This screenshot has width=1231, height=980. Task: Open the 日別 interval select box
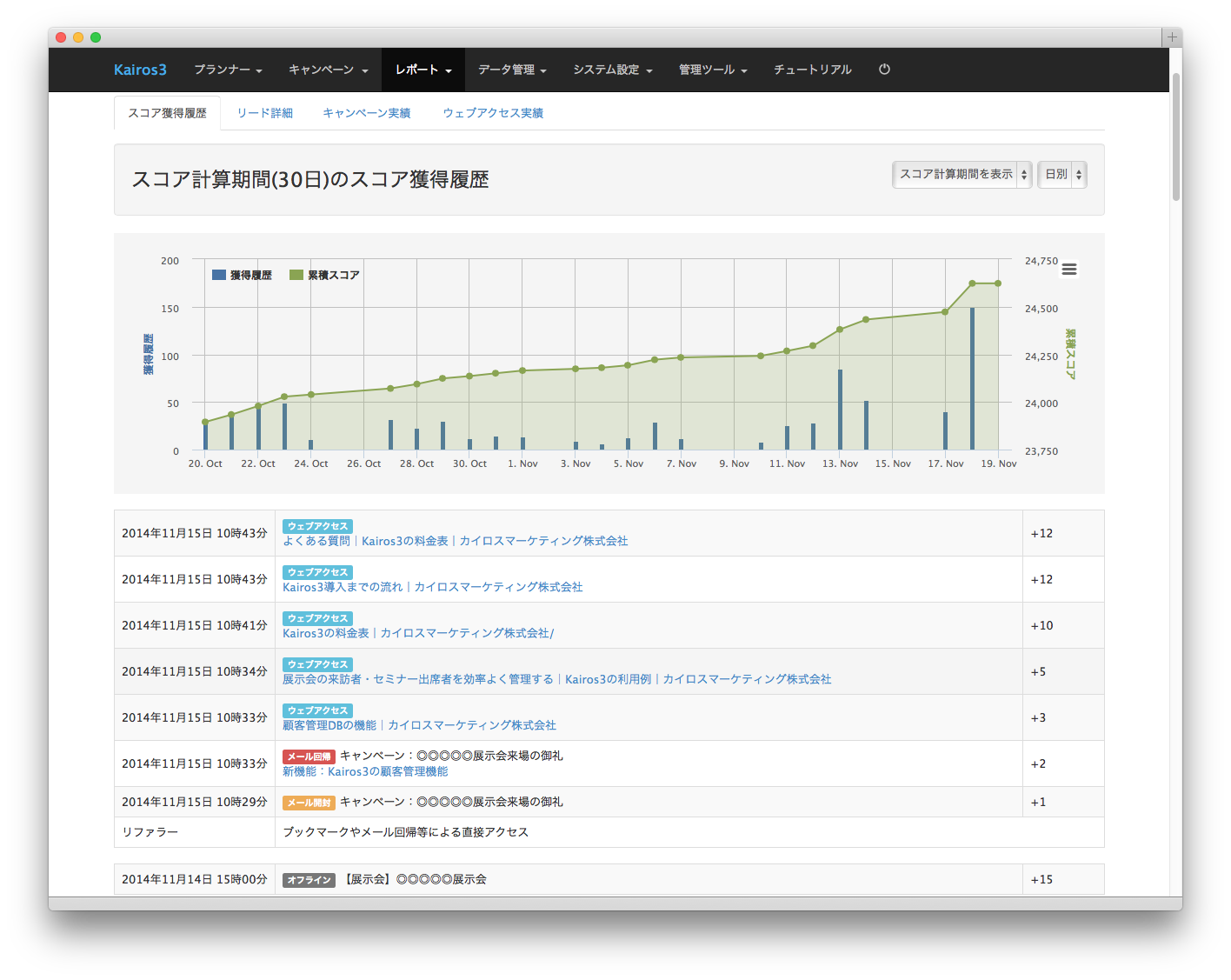coord(1062,174)
